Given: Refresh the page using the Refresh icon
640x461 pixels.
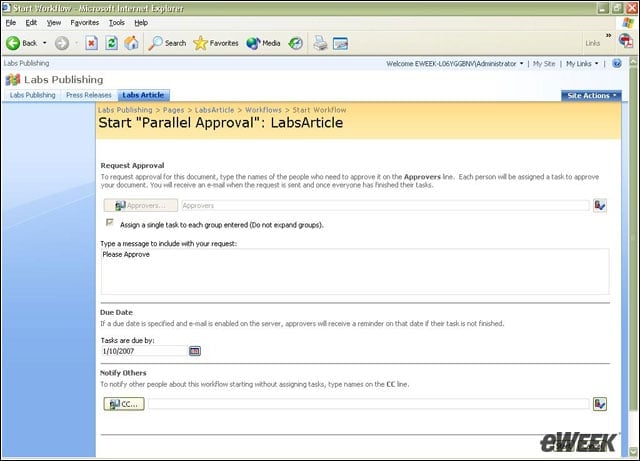Looking at the screenshot, I should (x=111, y=43).
